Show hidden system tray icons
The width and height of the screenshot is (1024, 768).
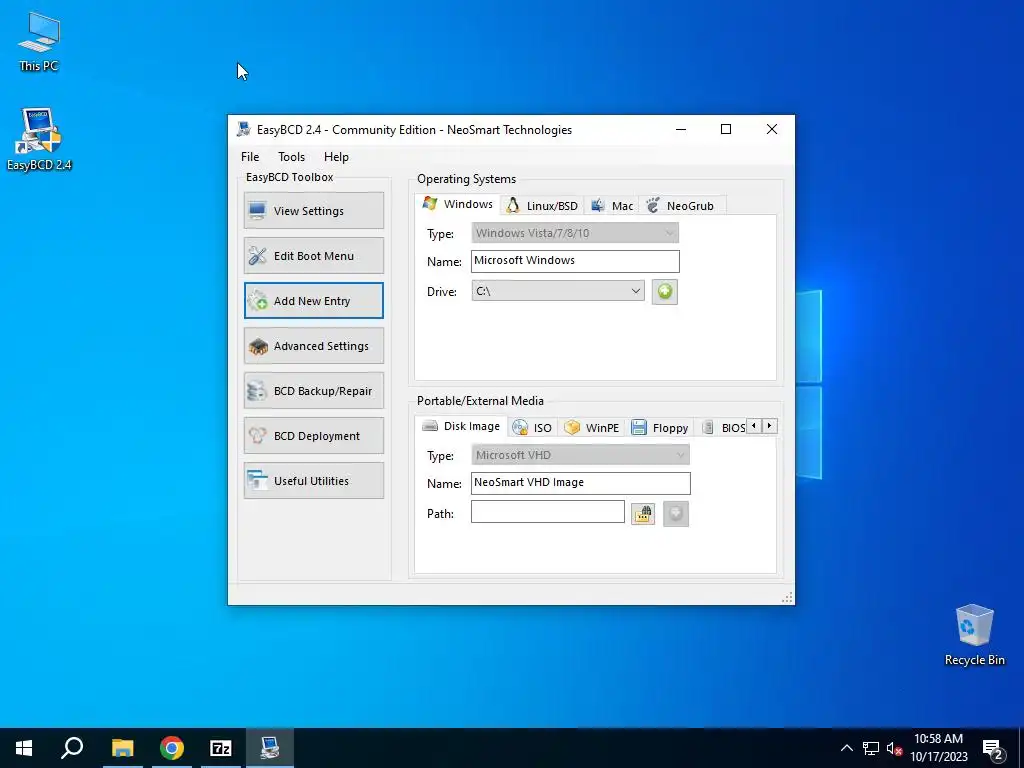846,748
